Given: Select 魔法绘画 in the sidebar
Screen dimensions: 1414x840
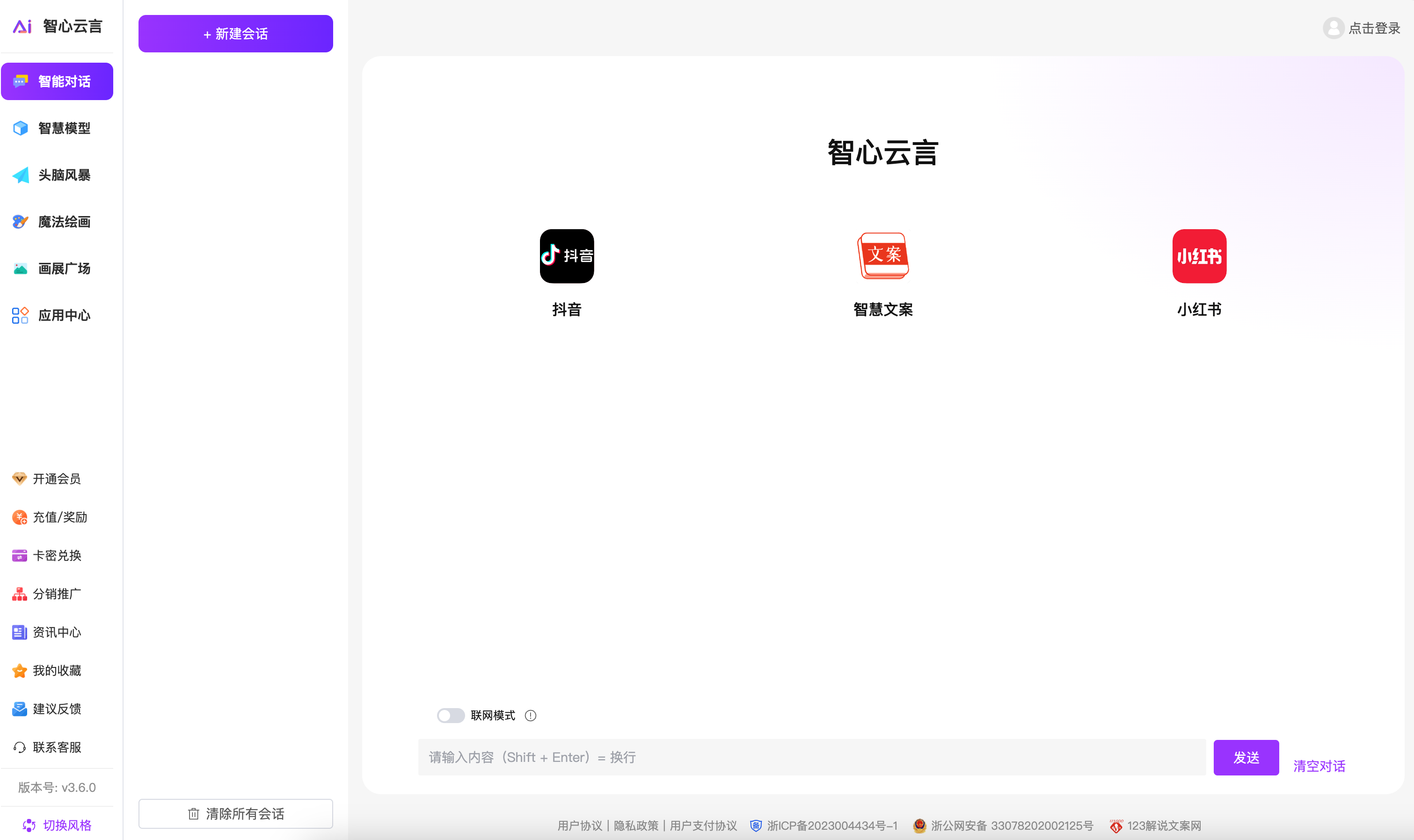Looking at the screenshot, I should point(57,221).
